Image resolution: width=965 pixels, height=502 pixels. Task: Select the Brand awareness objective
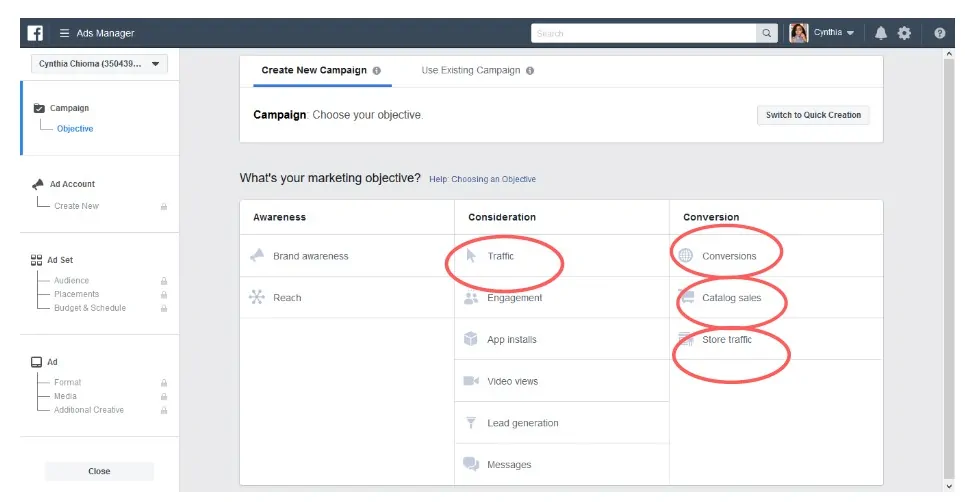[x=347, y=256]
